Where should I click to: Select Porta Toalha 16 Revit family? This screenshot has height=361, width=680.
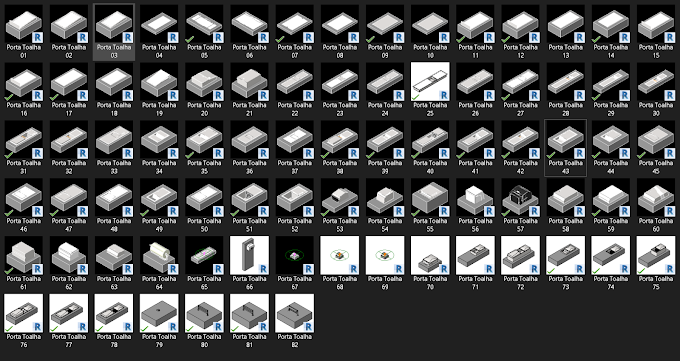(x=23, y=82)
